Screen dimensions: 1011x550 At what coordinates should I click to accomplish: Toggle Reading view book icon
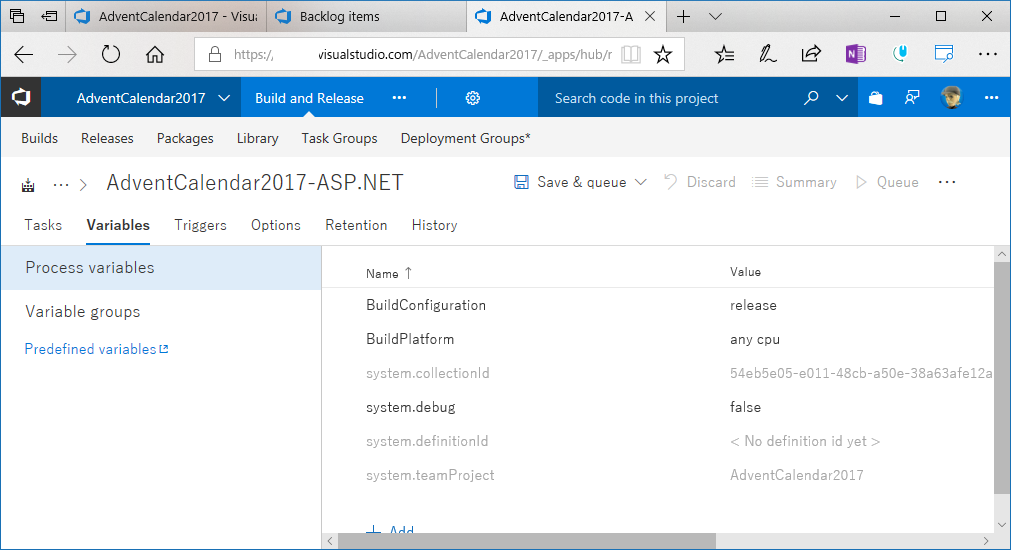(631, 54)
